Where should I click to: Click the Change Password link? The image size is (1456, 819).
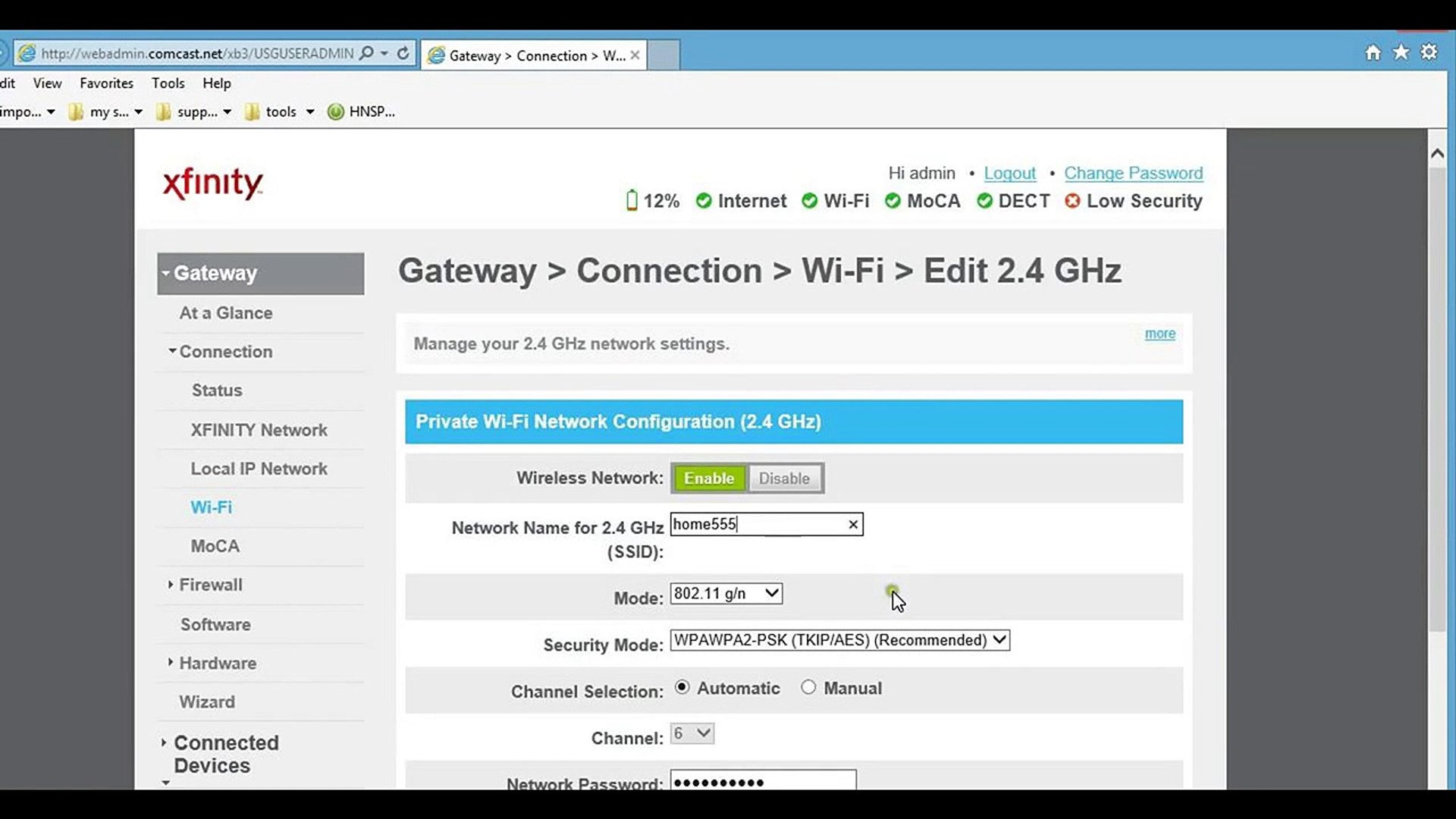[x=1134, y=174]
